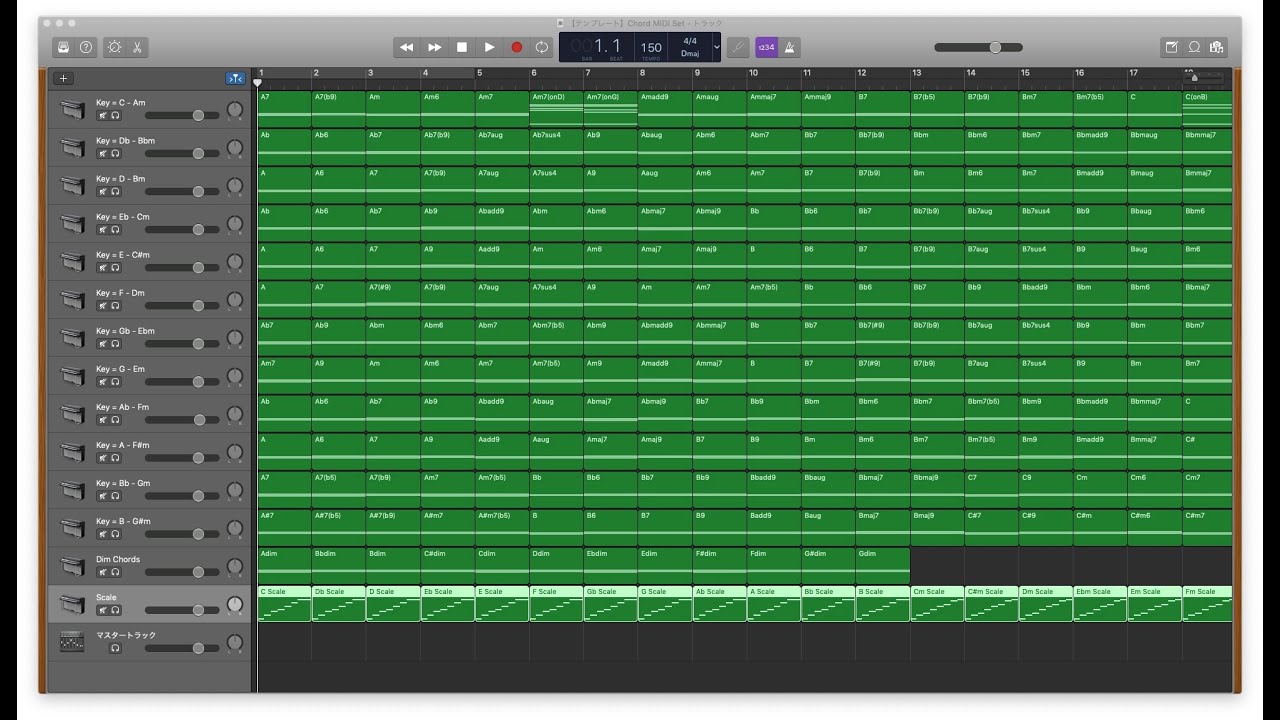Open the Loop Browser

[1194, 47]
